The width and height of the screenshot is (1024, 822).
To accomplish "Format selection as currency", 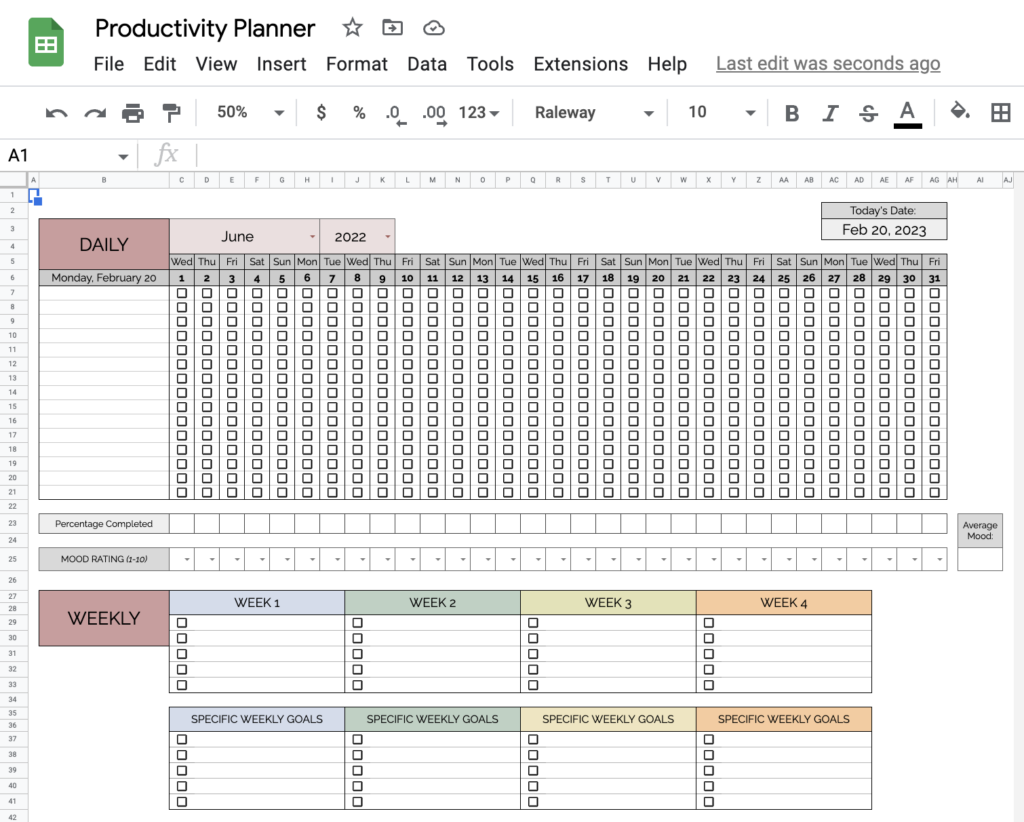I will coord(321,112).
